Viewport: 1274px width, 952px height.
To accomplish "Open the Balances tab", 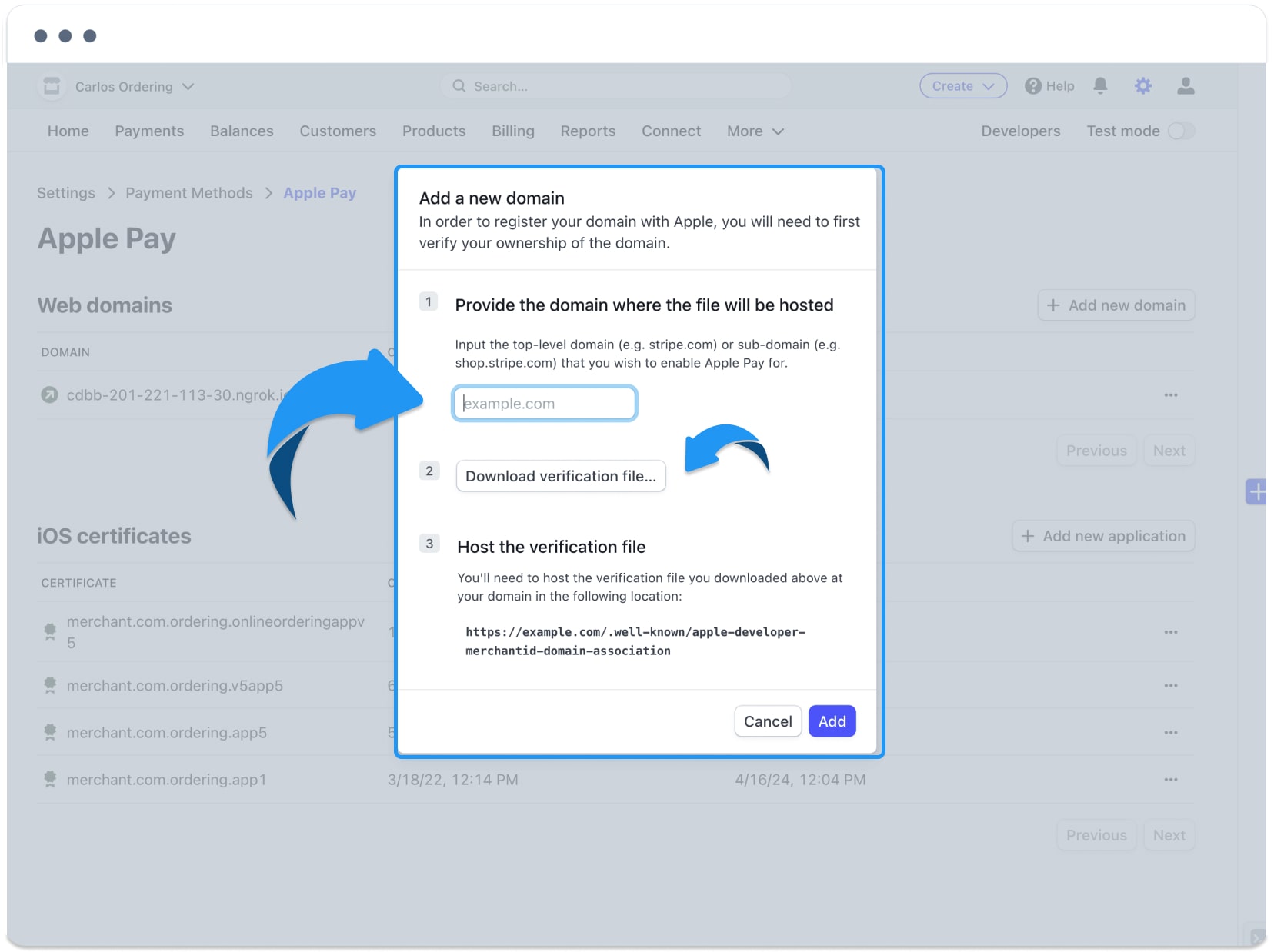I will [x=242, y=131].
